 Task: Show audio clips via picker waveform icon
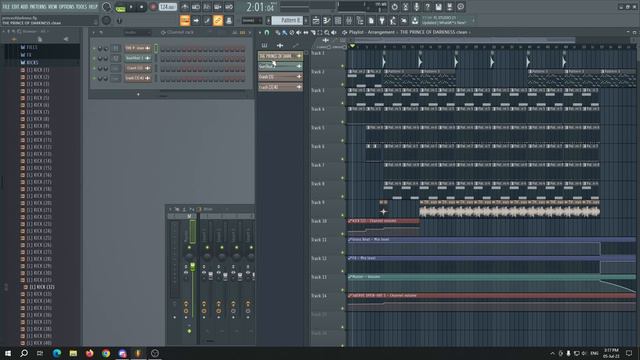point(280,45)
